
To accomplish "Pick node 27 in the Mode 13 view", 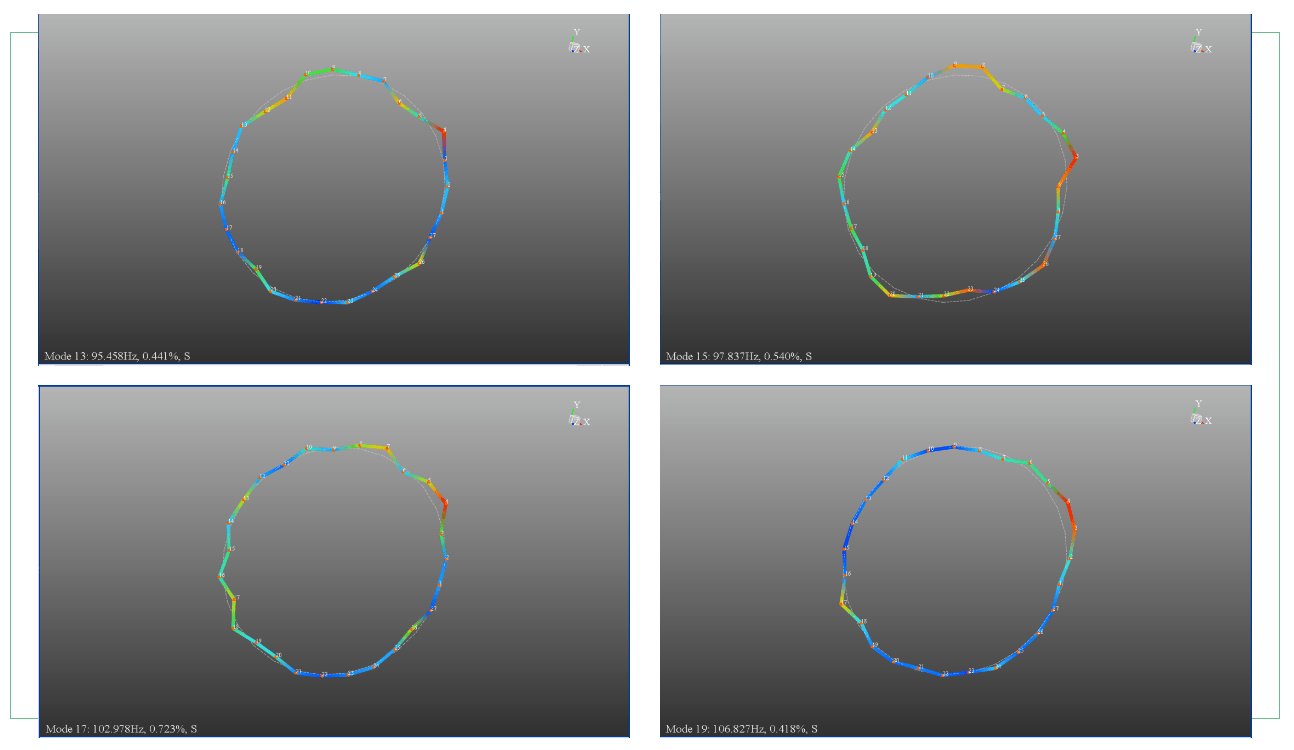I will point(432,236).
